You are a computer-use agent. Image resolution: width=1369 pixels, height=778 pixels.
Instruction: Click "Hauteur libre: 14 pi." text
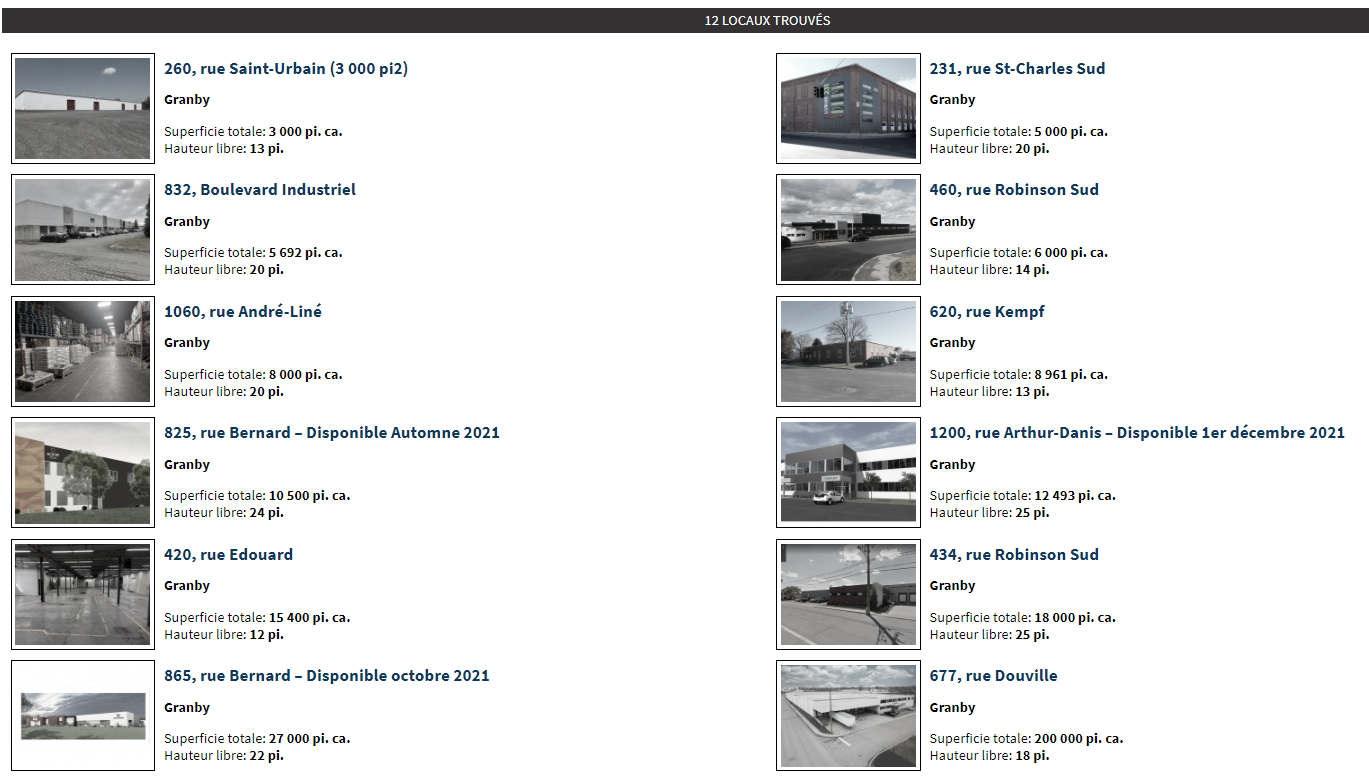click(989, 270)
